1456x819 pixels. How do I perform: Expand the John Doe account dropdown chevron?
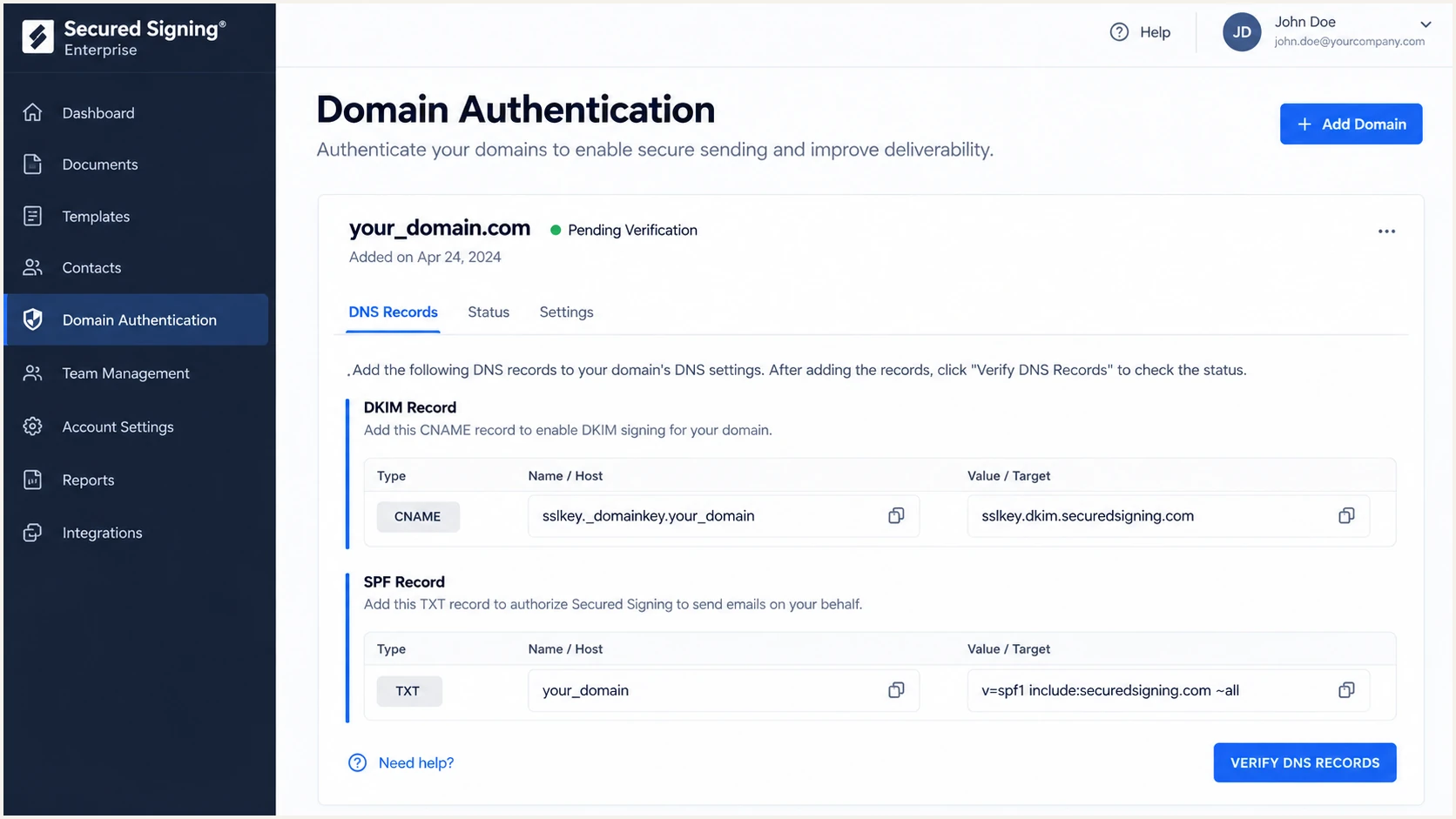1426,24
